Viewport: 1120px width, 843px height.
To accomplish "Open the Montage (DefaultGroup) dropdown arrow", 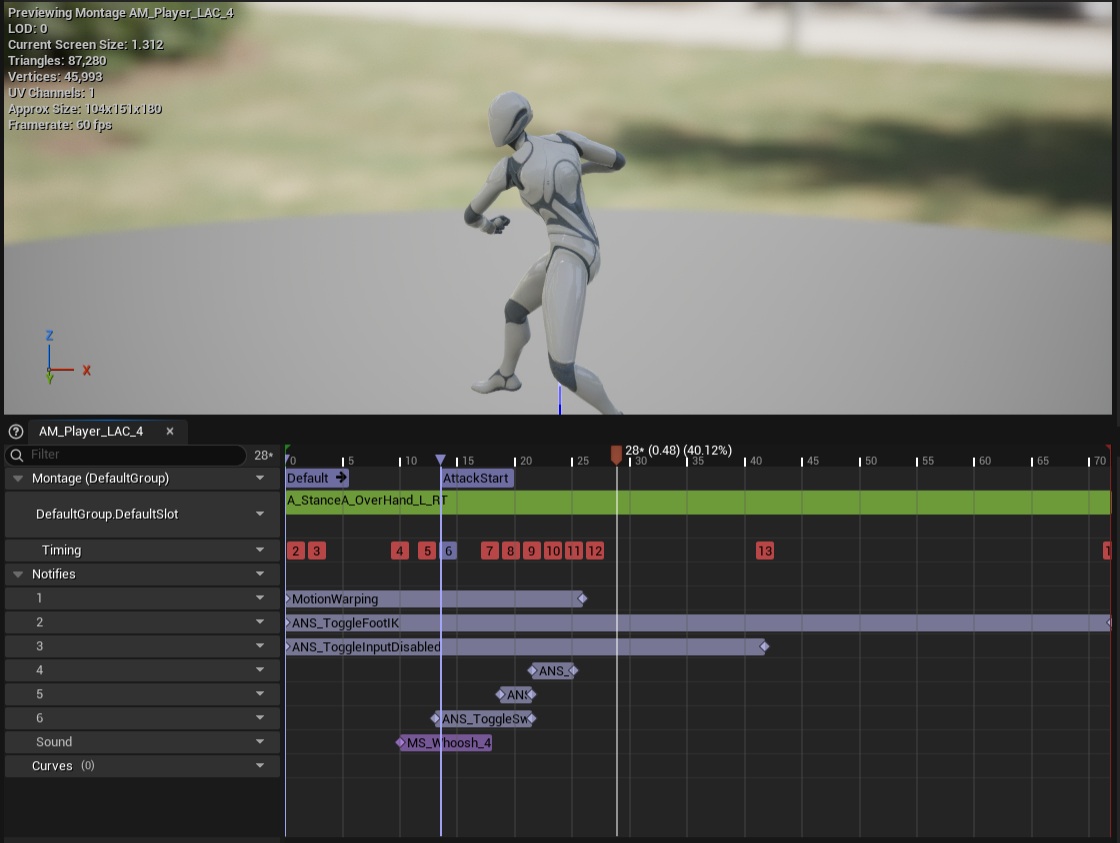I will [260, 479].
